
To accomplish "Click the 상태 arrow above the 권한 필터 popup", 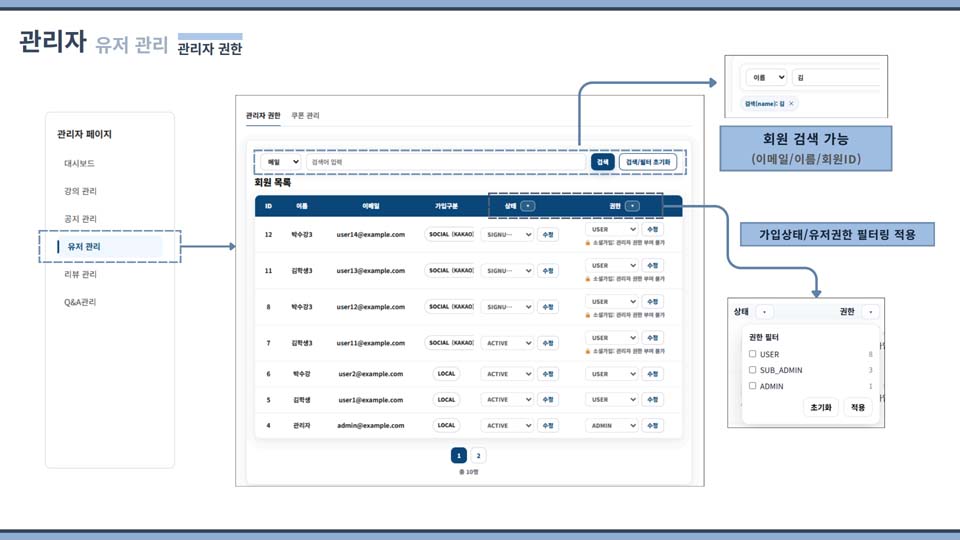I will (x=764, y=312).
